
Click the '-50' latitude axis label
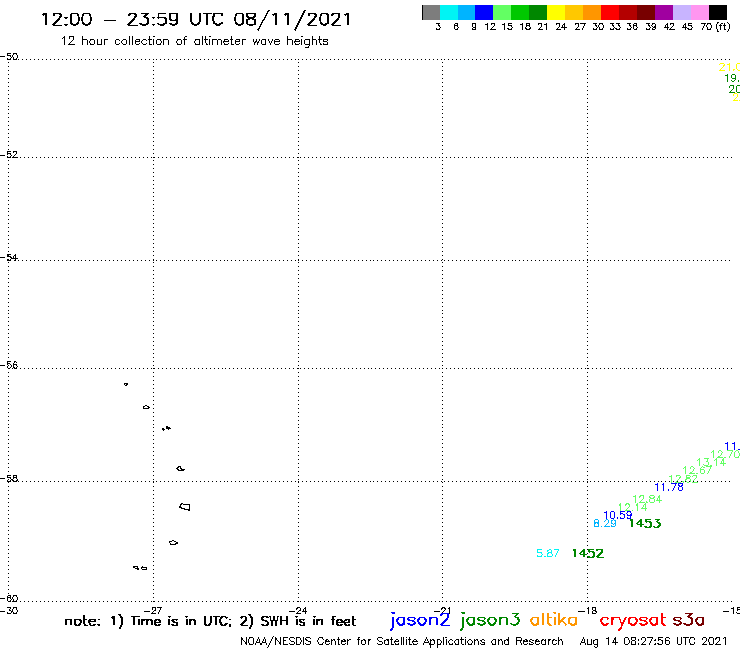point(9,57)
